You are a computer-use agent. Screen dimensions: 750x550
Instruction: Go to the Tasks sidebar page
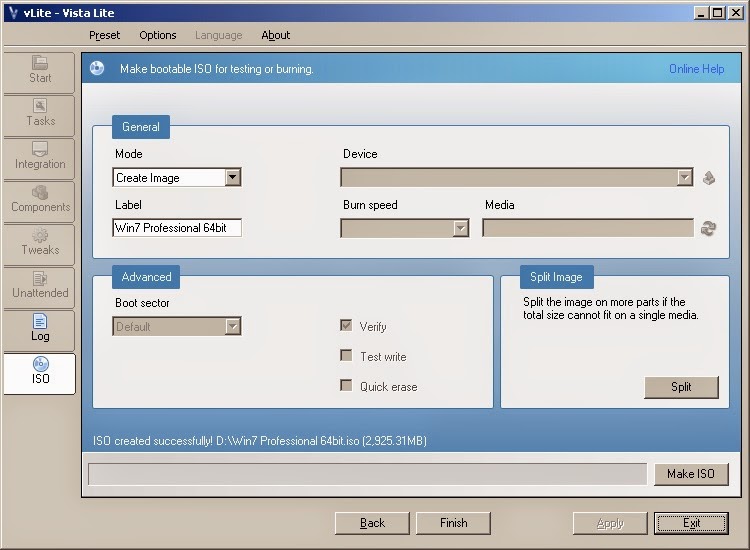39,116
